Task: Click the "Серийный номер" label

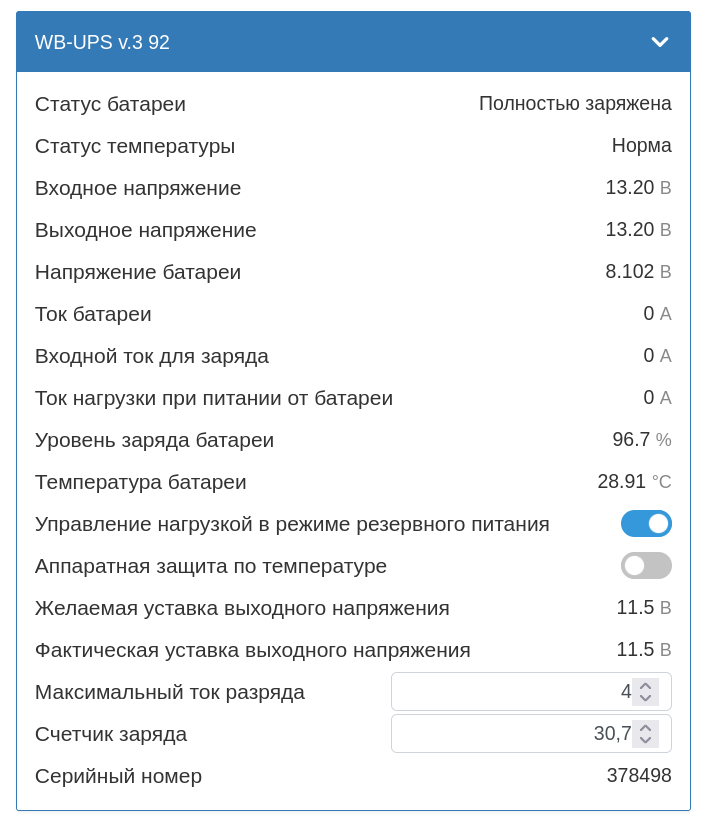Action: (118, 776)
